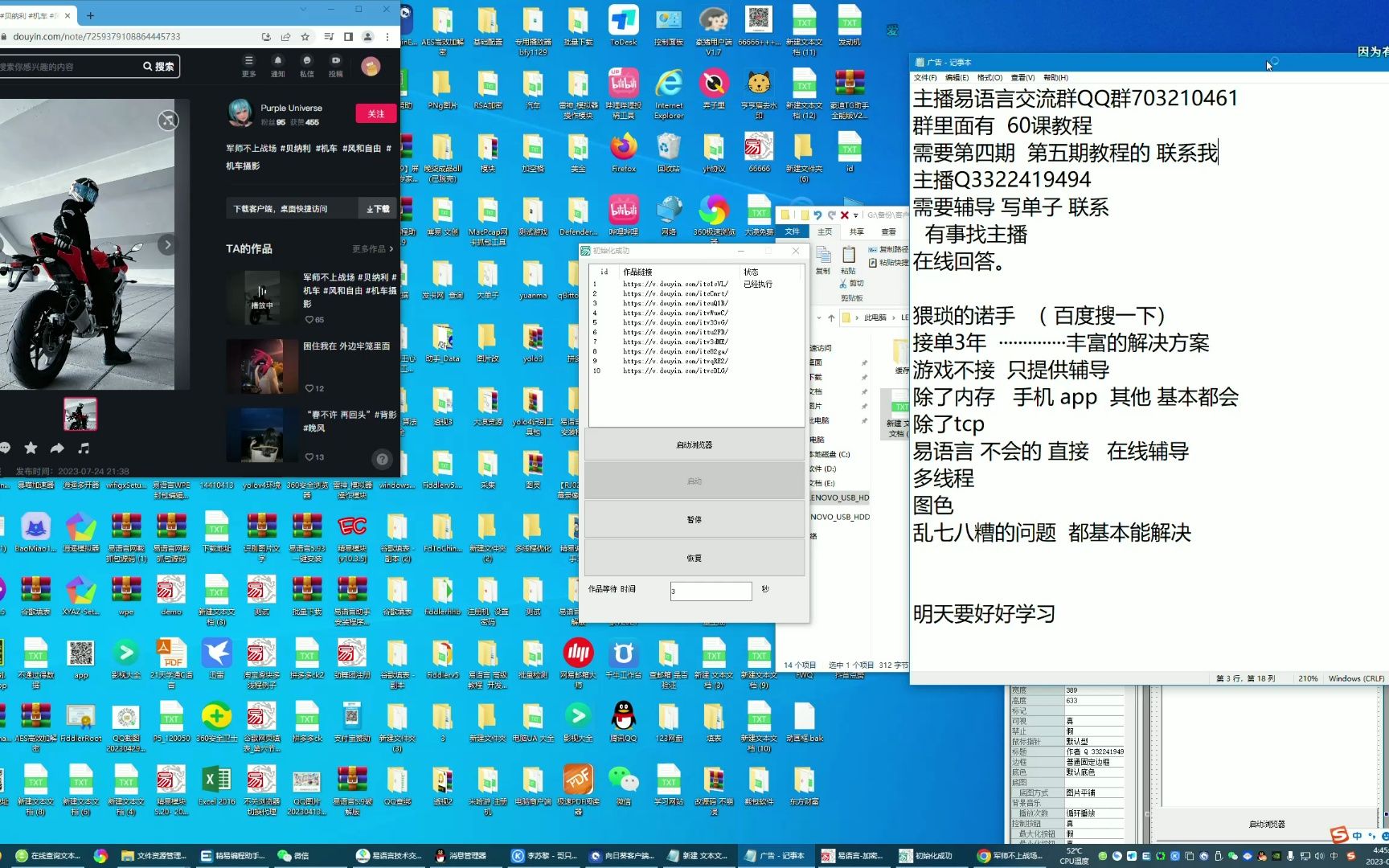The height and width of the screenshot is (868, 1389).
Task: Click the share arrow icon under photo
Action: [x=57, y=448]
